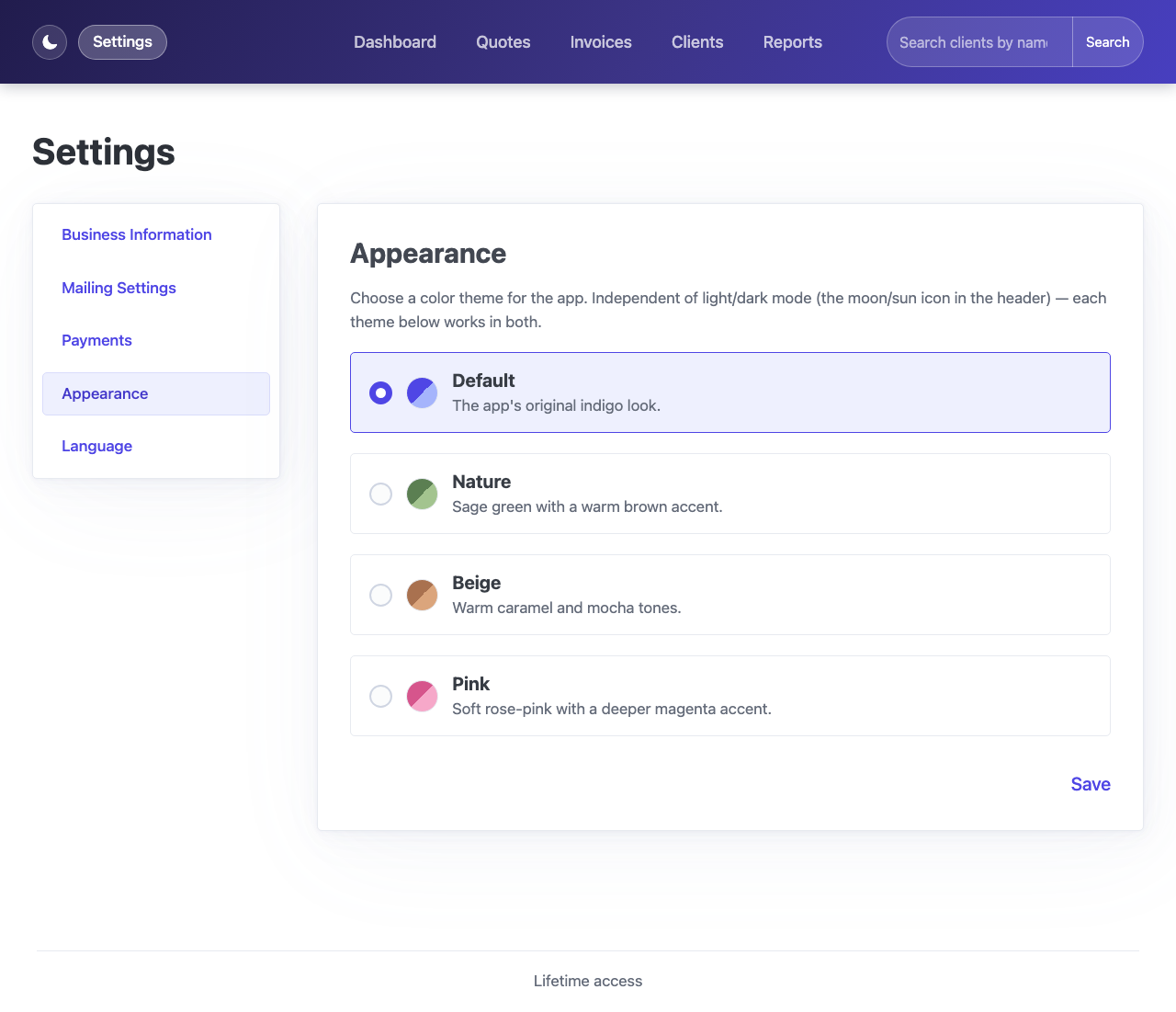This screenshot has width=1176, height=1012.
Task: Pick the Pink theme radio button
Action: pos(380,696)
